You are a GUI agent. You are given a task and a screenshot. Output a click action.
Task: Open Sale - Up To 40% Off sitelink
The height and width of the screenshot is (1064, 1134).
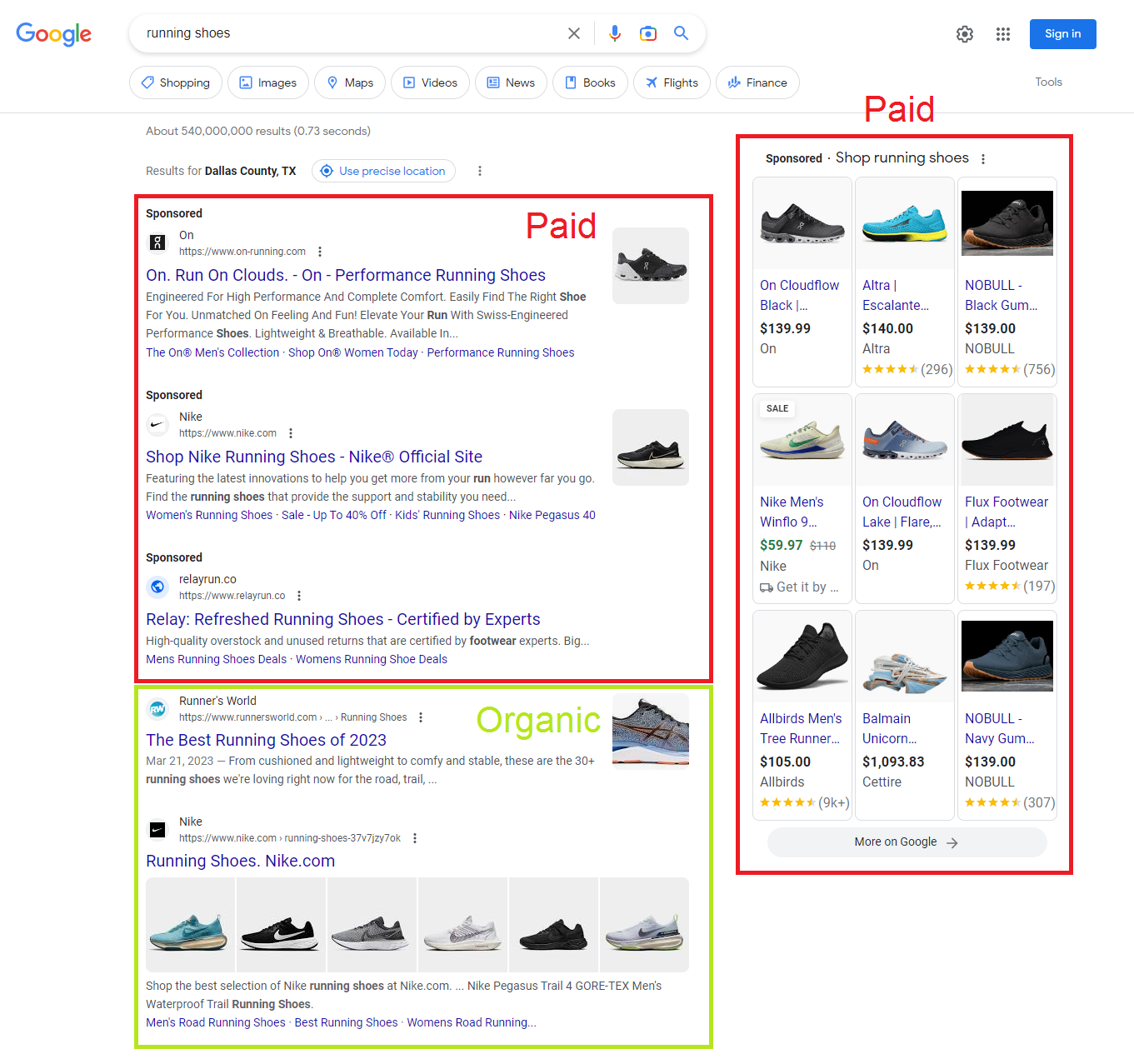pyautogui.click(x=334, y=515)
